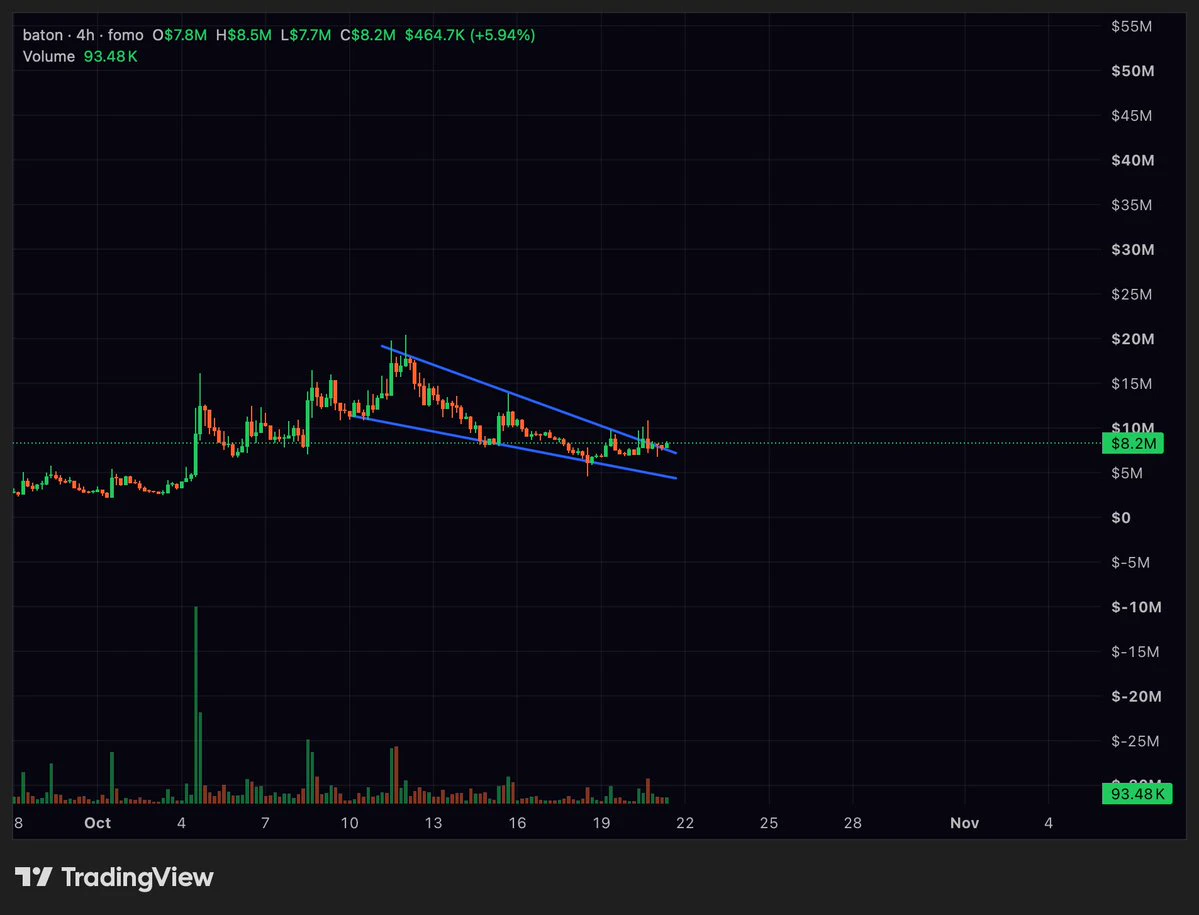The height and width of the screenshot is (915, 1199).
Task: Click the $-20M price axis label
Action: pyautogui.click(x=1136, y=697)
